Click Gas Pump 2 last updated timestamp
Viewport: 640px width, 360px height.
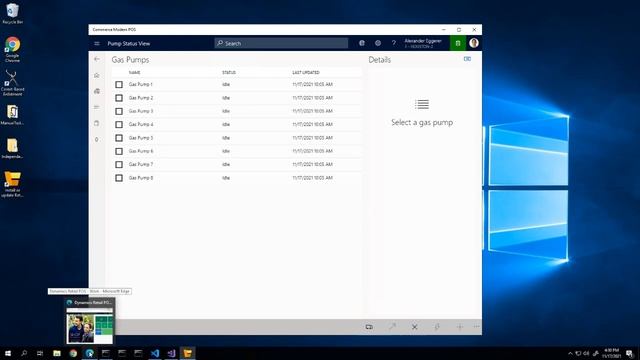[x=313, y=98]
